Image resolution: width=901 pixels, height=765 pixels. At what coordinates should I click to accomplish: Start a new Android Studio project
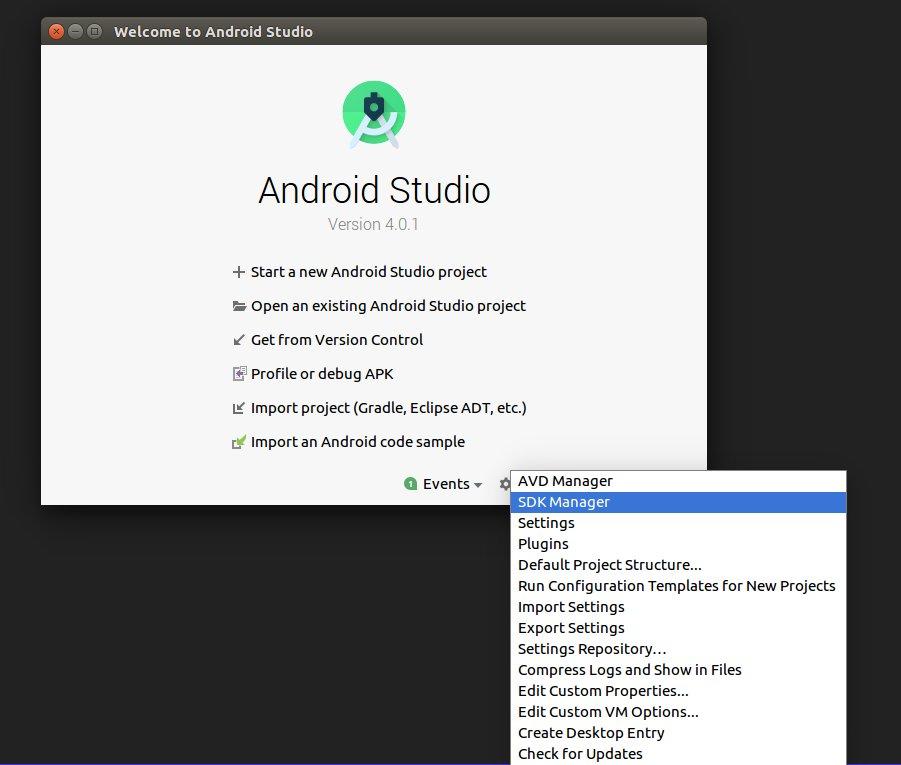pos(368,272)
